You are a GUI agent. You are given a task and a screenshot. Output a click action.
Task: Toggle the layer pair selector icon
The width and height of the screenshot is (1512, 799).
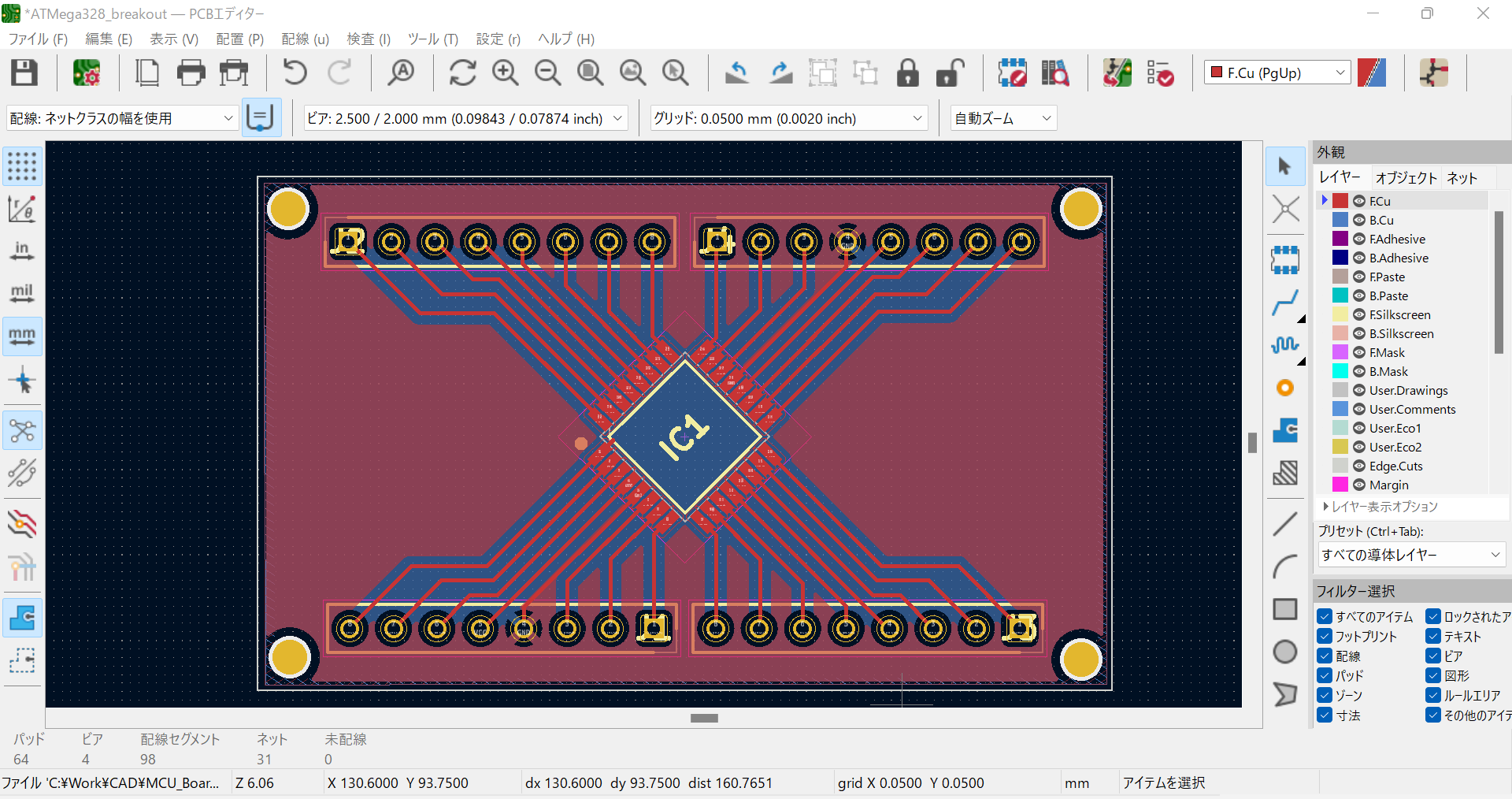(1372, 72)
